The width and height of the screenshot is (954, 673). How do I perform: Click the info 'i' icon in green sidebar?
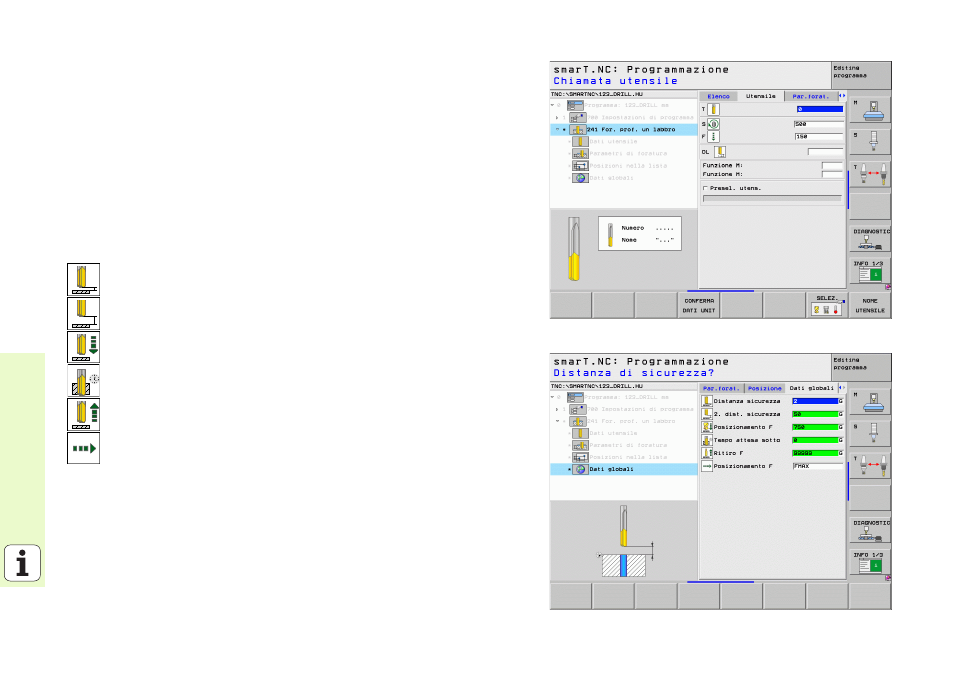[x=22, y=563]
